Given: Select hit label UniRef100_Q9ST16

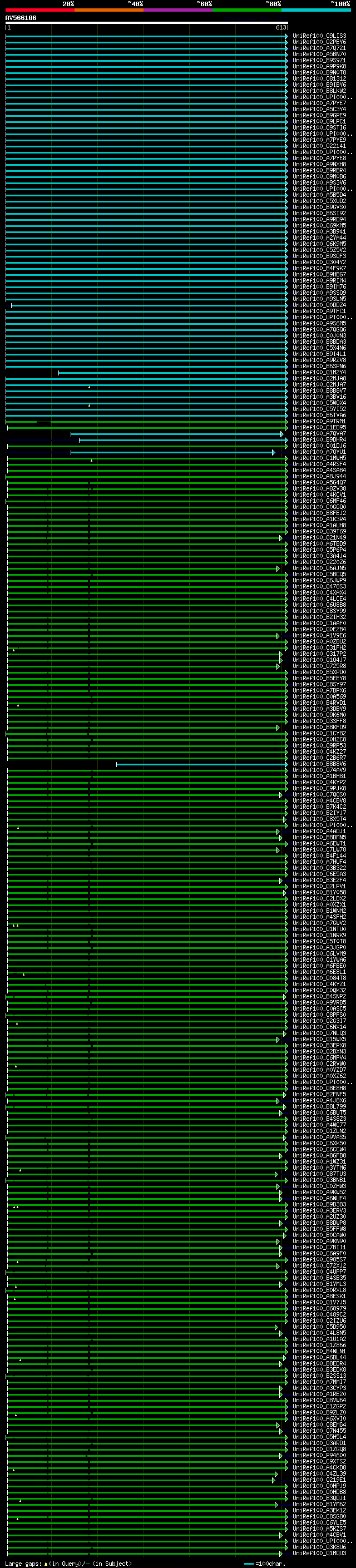Looking at the screenshot, I should 319,128.
